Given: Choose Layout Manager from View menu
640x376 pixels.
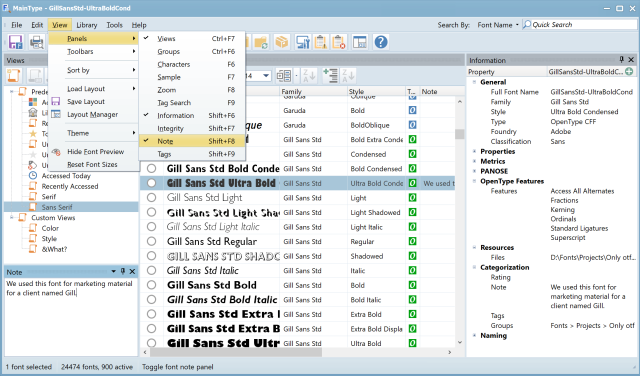Looking at the screenshot, I should (x=93, y=115).
